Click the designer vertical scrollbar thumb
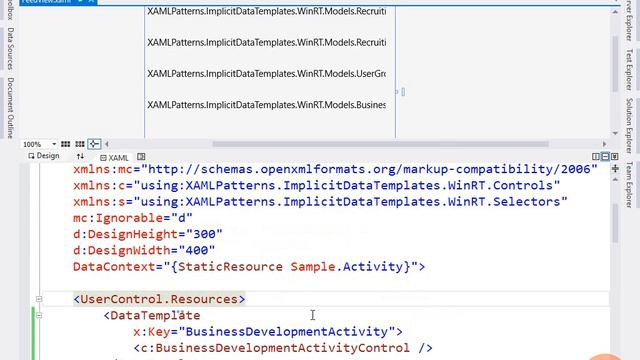640x360 pixels. click(x=615, y=64)
